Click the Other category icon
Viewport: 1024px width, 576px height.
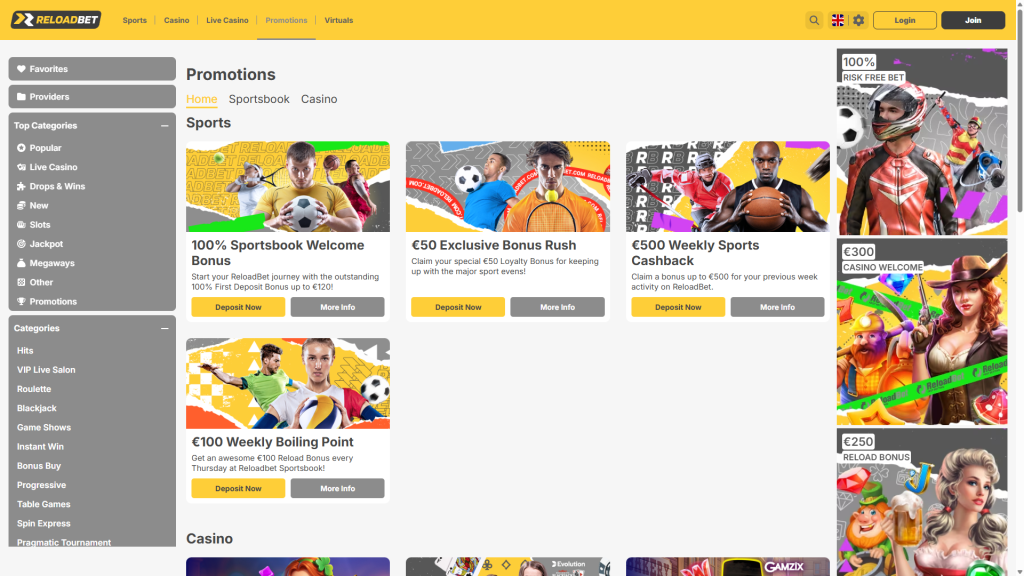coord(21,282)
